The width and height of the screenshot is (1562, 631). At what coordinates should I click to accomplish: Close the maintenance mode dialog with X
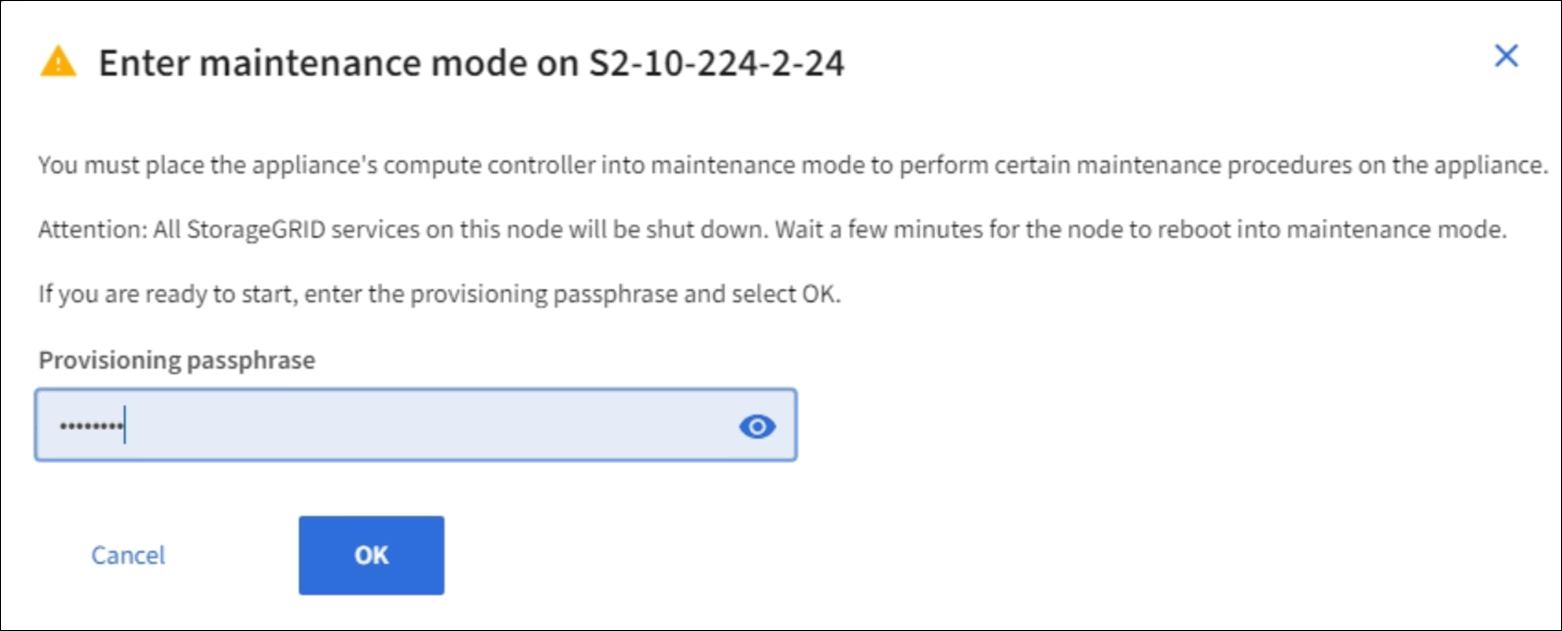pyautogui.click(x=1506, y=57)
